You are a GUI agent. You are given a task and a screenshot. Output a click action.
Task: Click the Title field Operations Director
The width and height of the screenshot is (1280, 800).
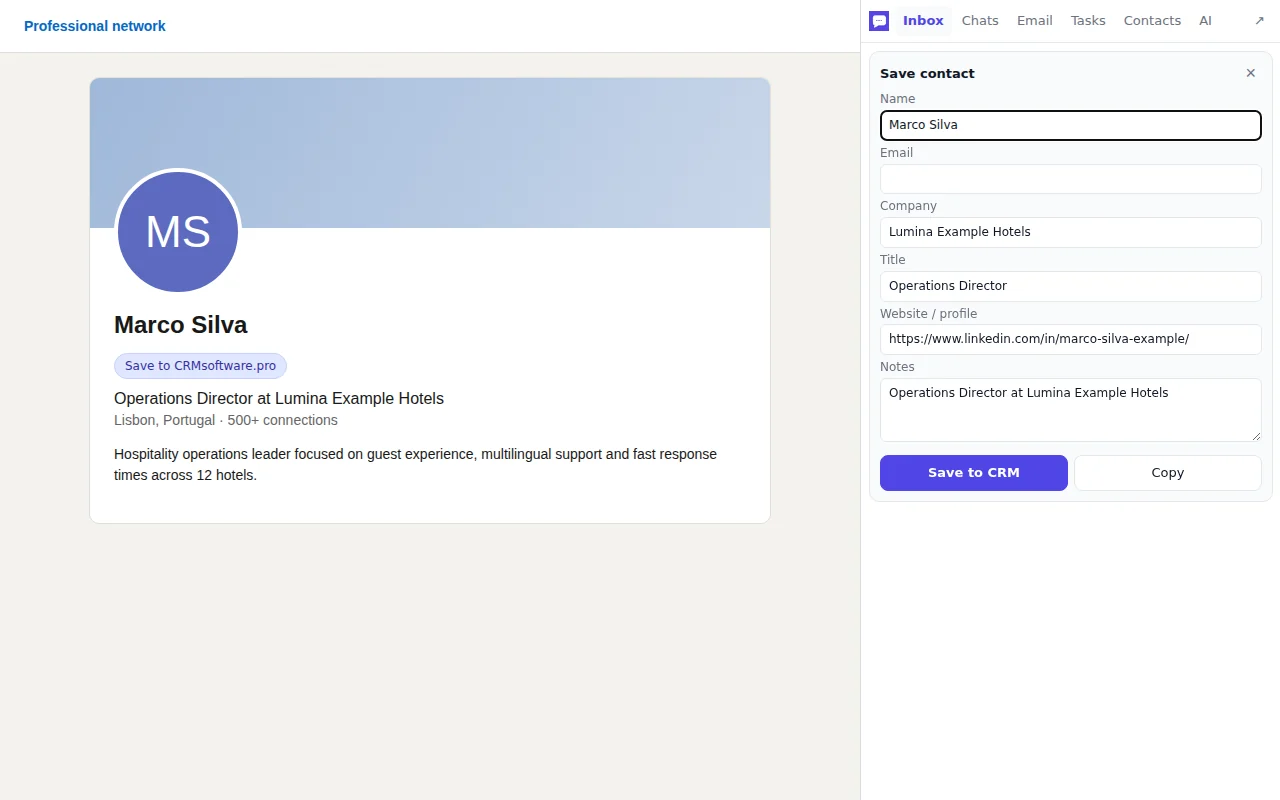tap(1071, 286)
